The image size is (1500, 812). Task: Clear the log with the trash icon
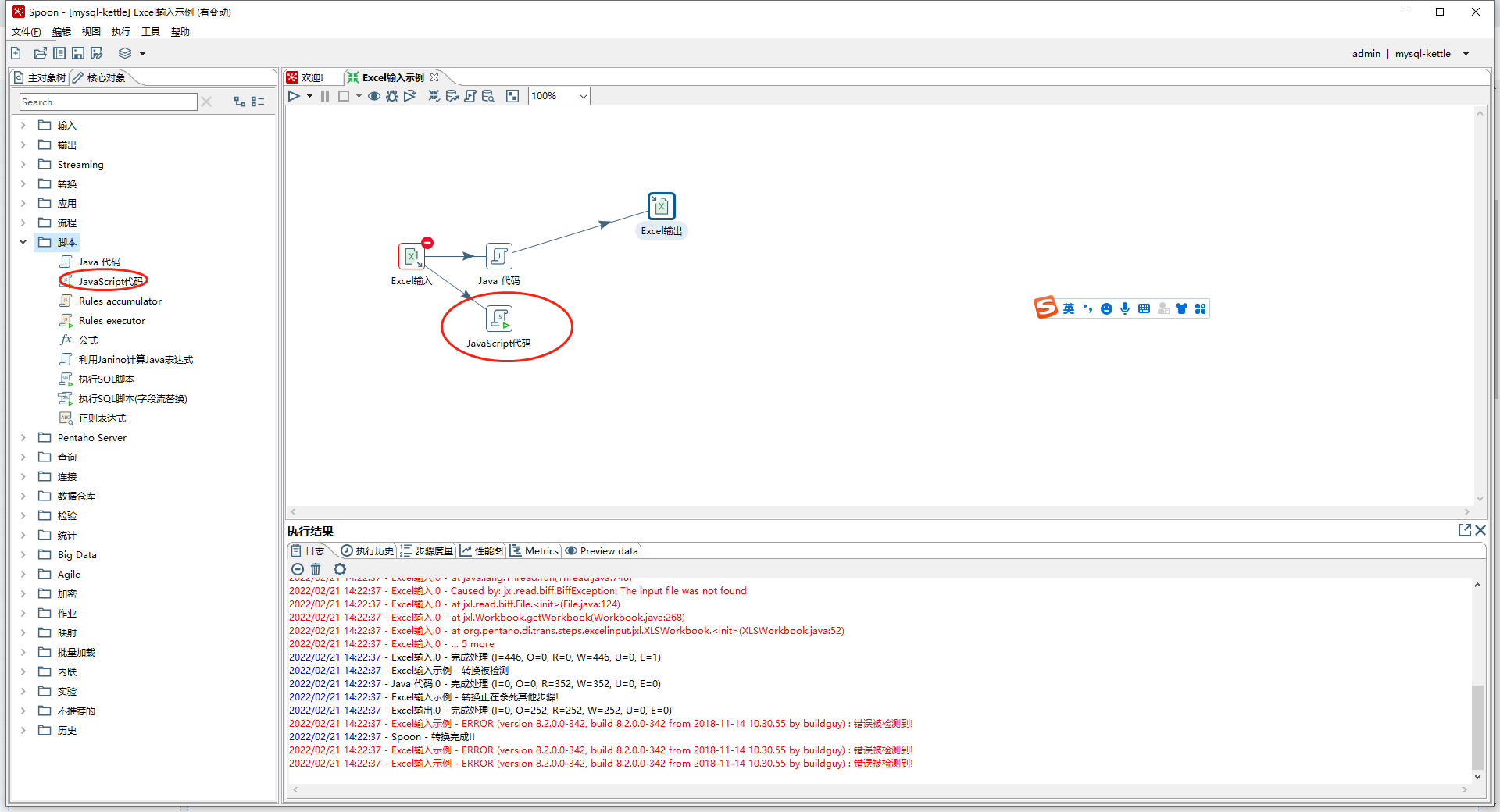coord(316,569)
